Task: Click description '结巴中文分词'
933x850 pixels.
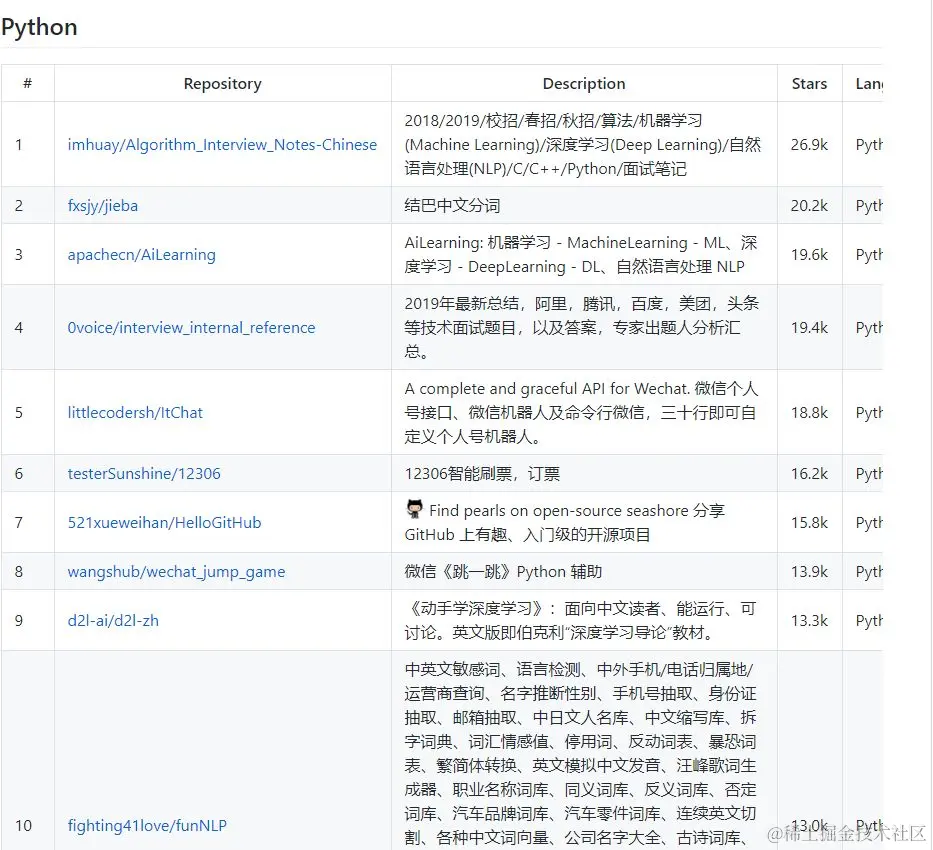Action: click(x=452, y=206)
